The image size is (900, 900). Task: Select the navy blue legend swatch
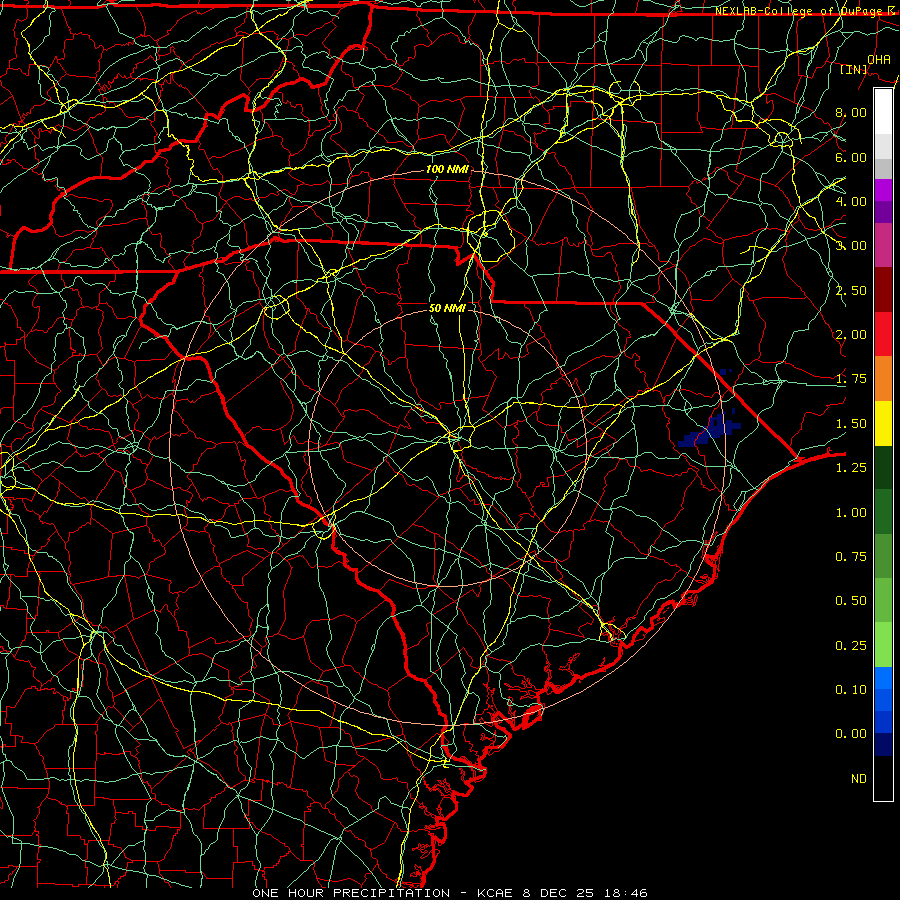[883, 745]
